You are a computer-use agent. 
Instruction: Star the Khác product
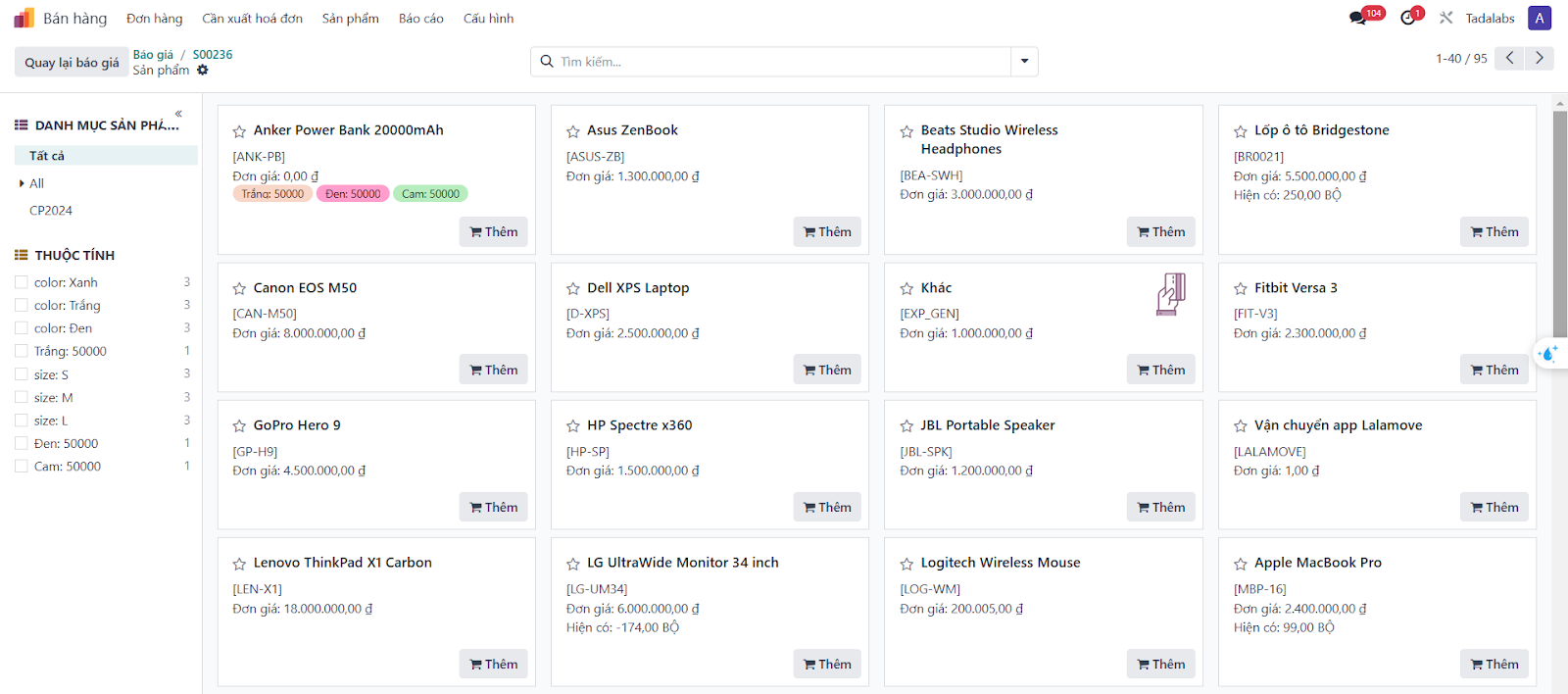click(x=906, y=288)
